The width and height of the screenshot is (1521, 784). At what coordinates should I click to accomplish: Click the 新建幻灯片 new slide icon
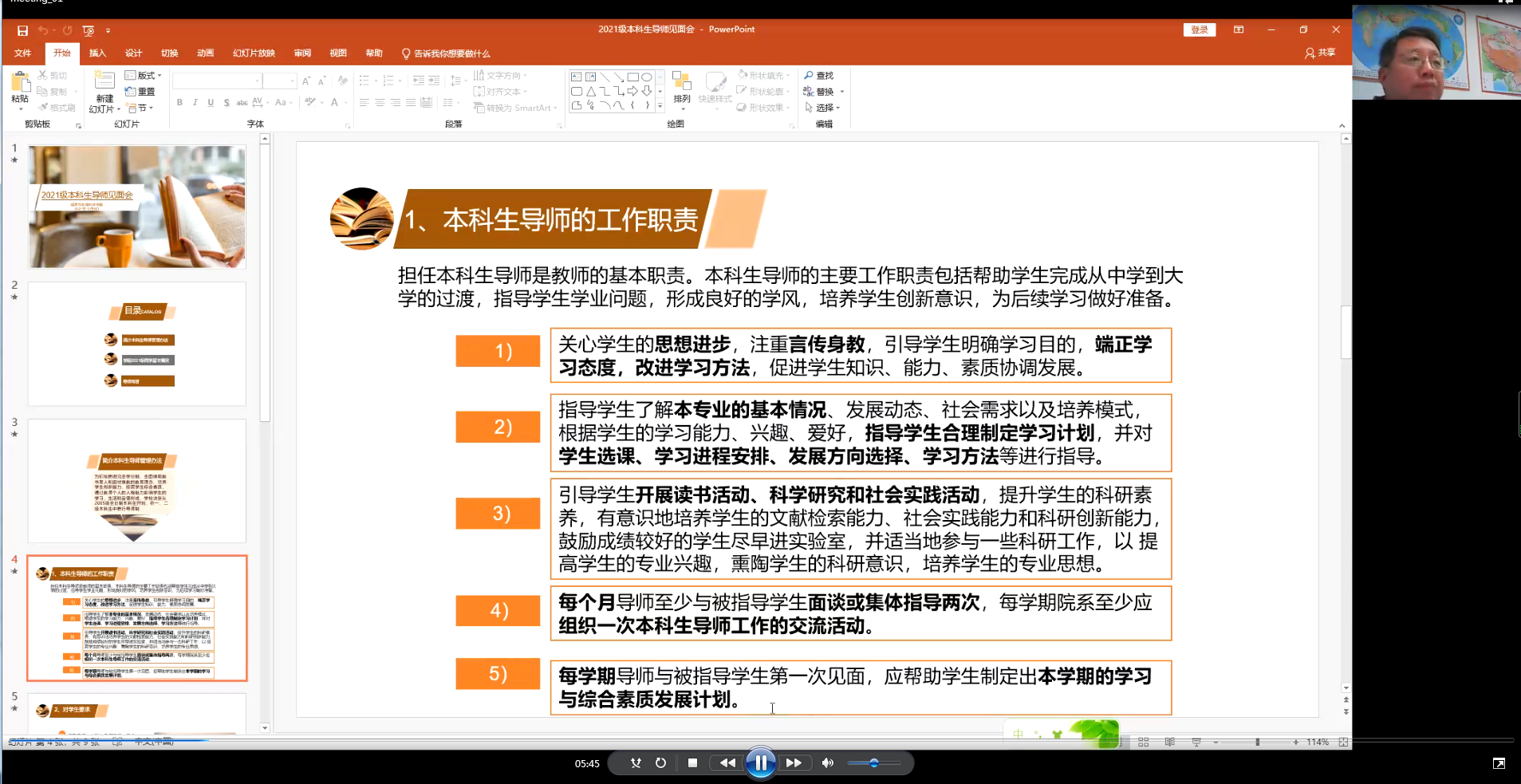tap(104, 82)
